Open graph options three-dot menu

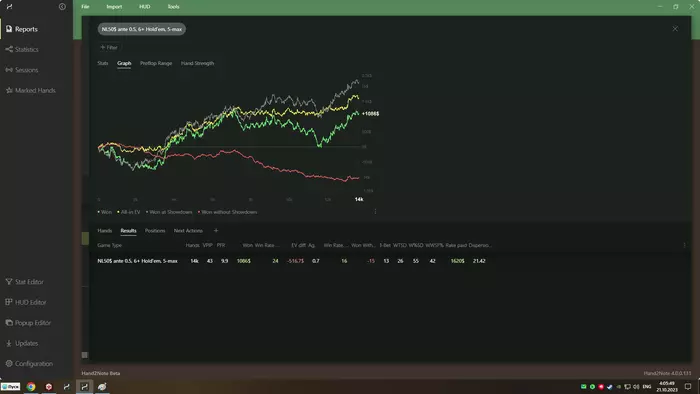click(x=375, y=212)
